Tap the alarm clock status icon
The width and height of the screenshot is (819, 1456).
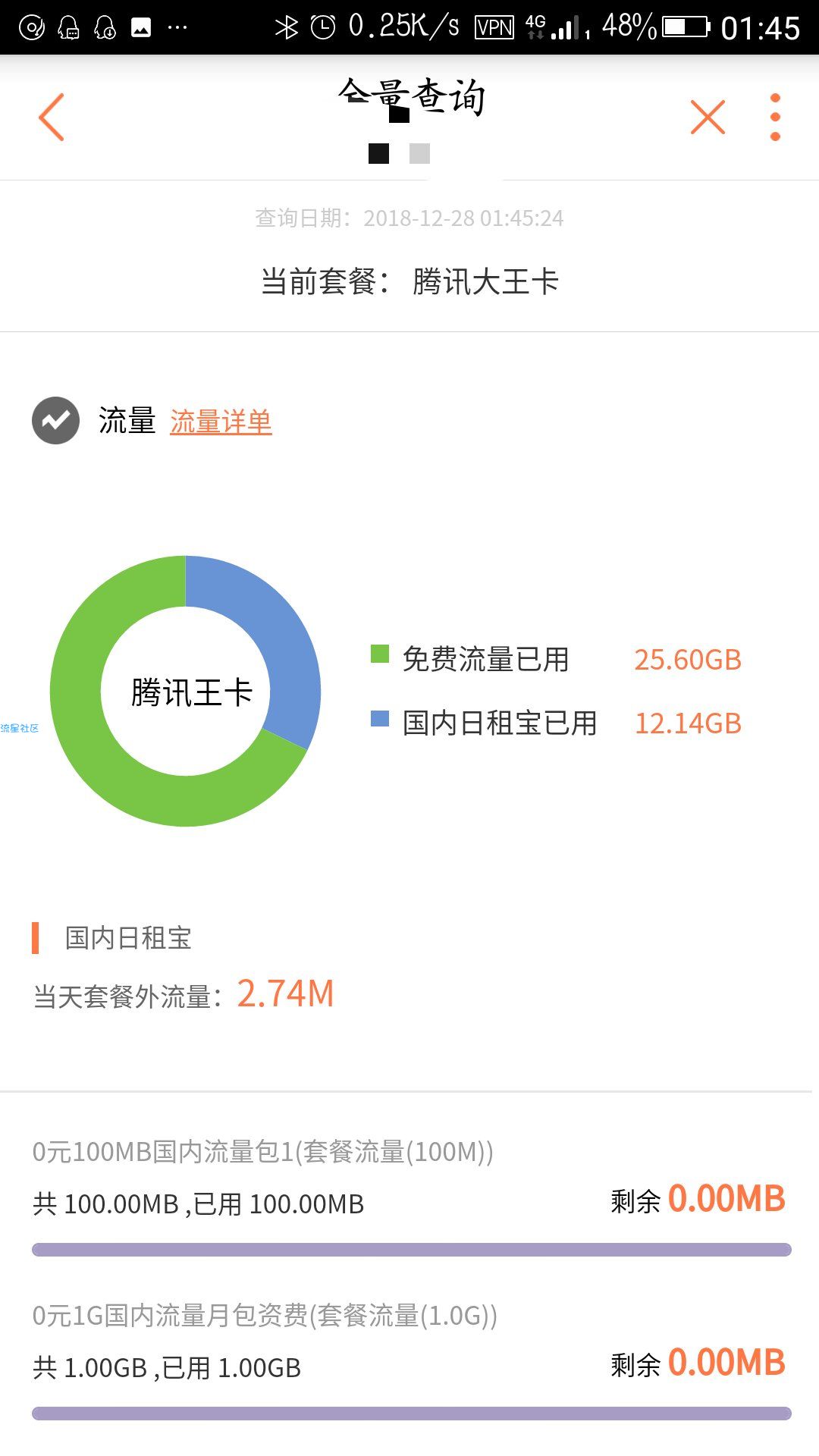[x=323, y=28]
